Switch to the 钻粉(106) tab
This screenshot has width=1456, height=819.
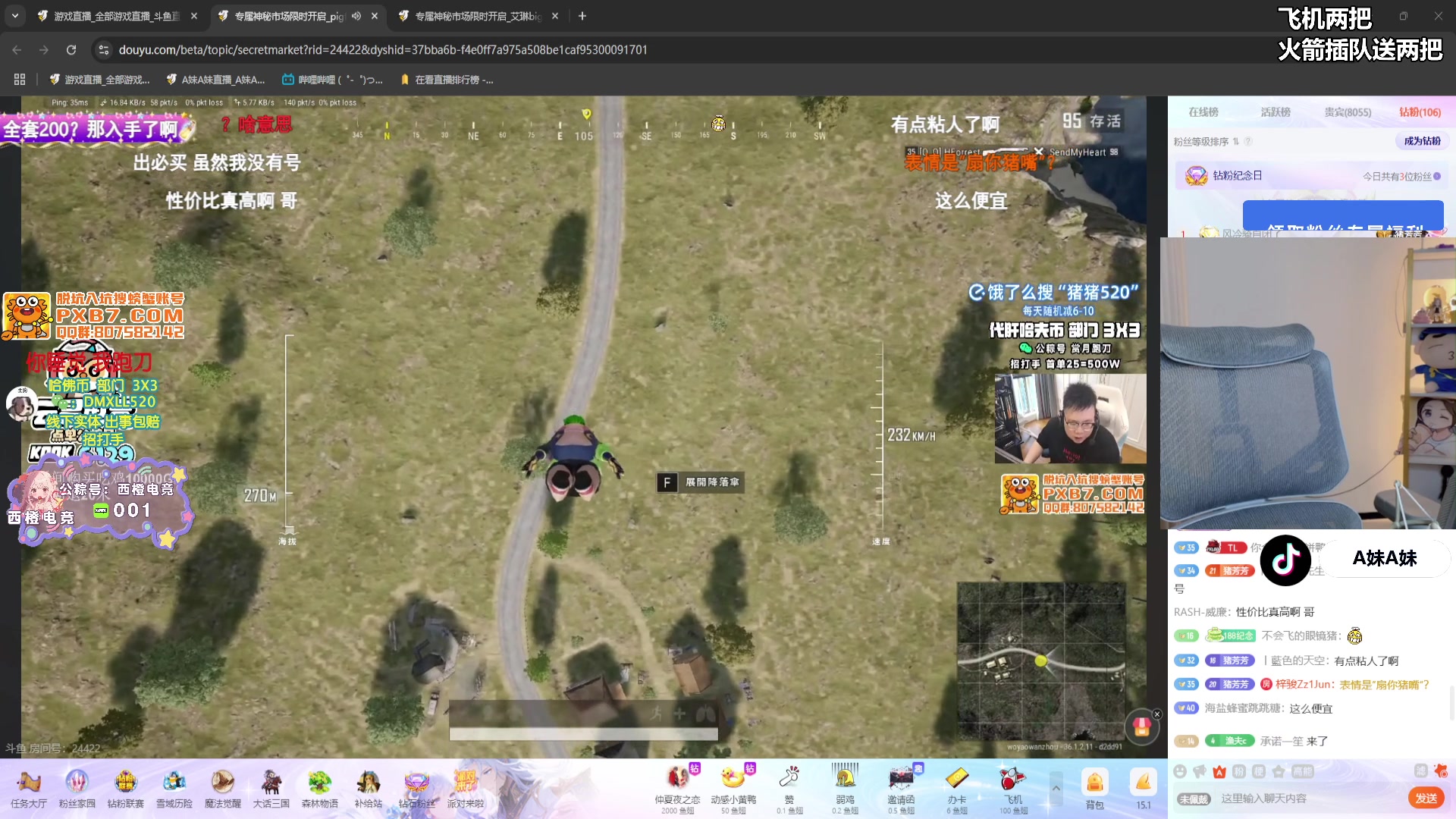point(1420,112)
